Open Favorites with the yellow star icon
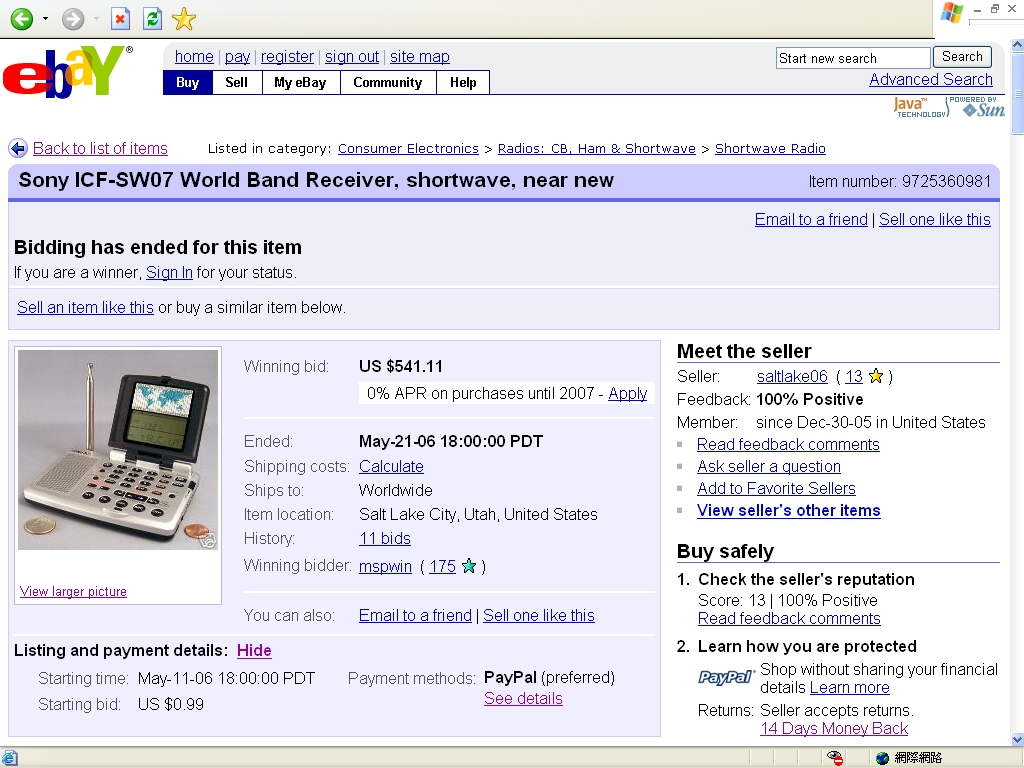 point(183,19)
